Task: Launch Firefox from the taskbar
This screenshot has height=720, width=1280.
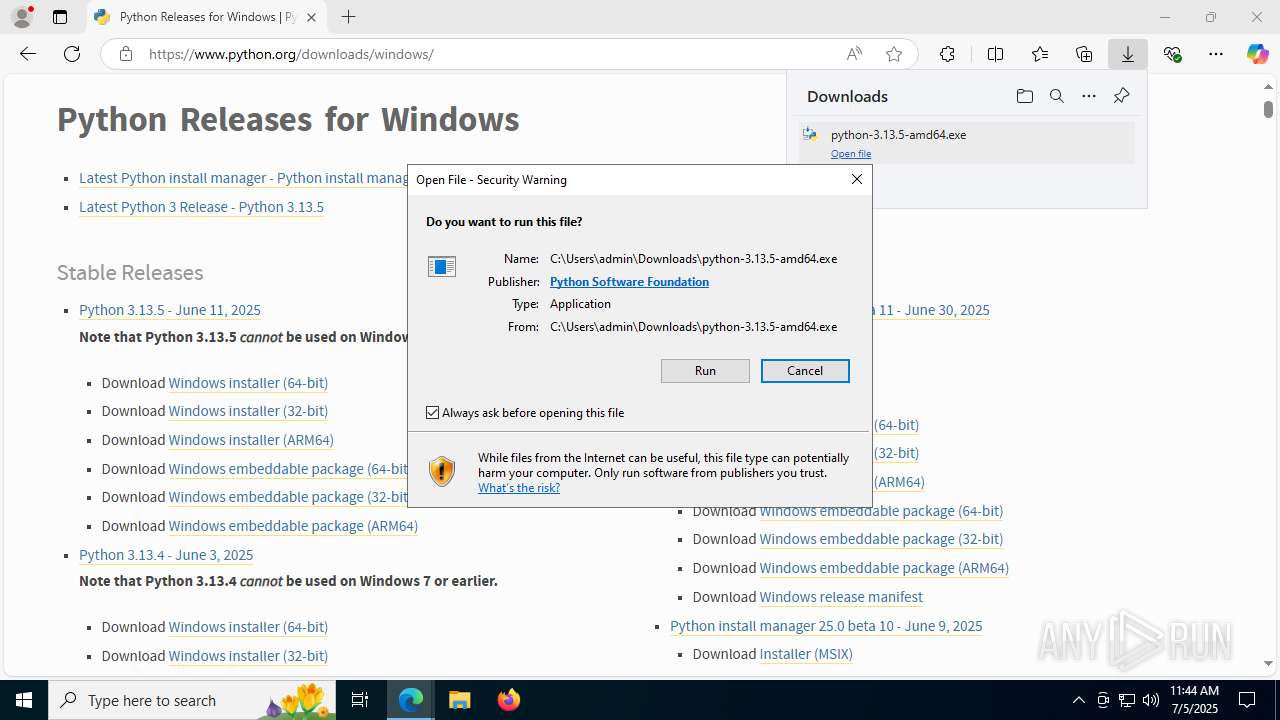Action: coord(508,700)
